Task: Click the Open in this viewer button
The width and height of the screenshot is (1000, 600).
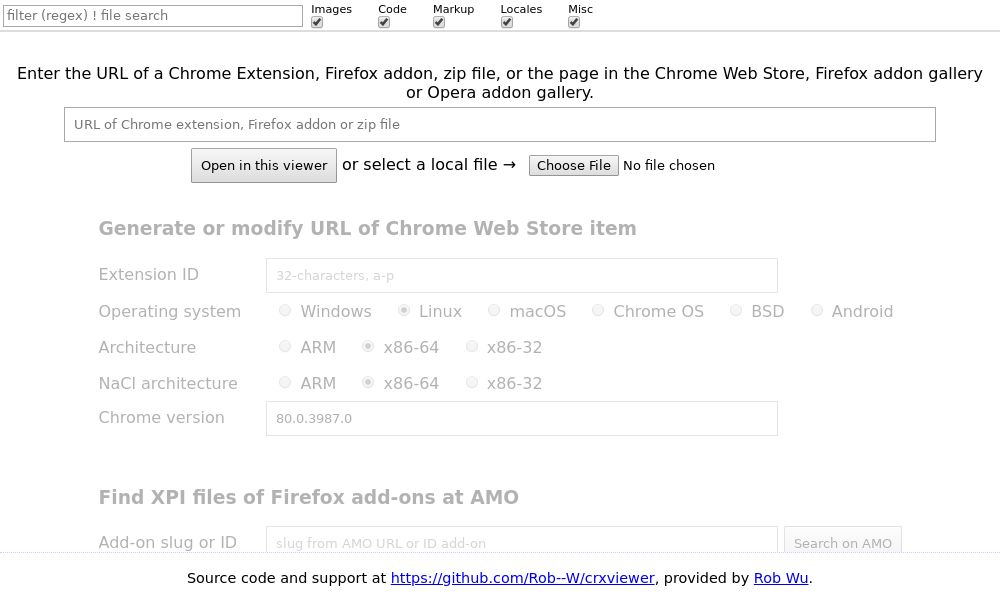Action: tap(263, 165)
